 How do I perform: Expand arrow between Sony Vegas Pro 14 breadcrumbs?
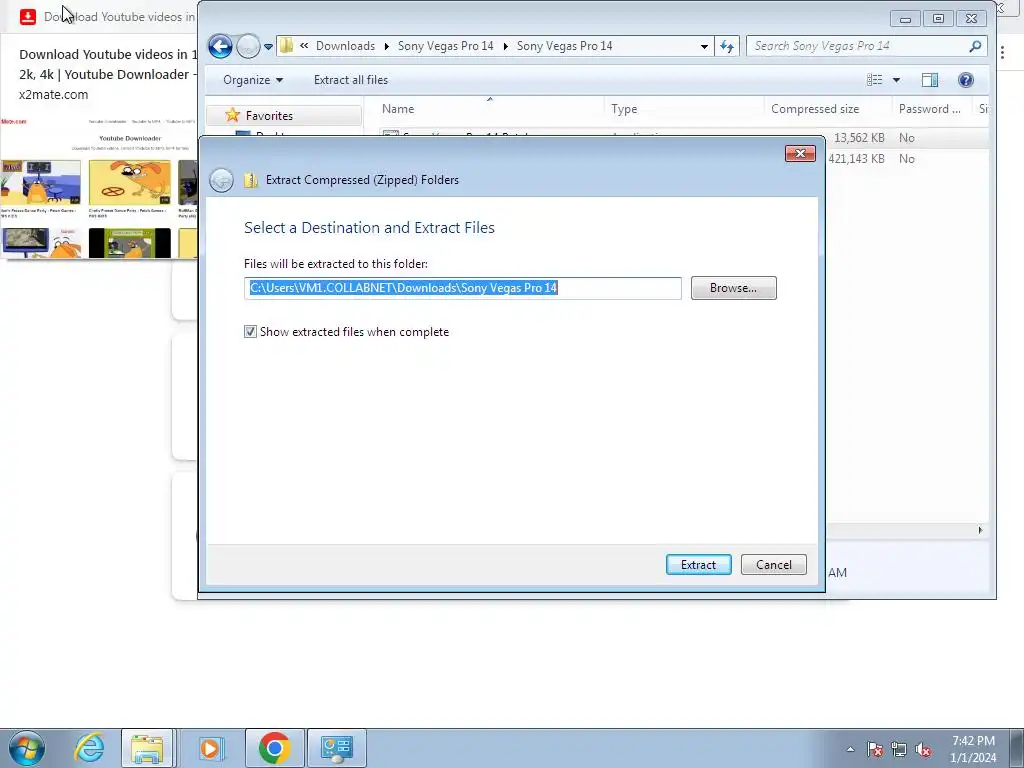tap(505, 46)
